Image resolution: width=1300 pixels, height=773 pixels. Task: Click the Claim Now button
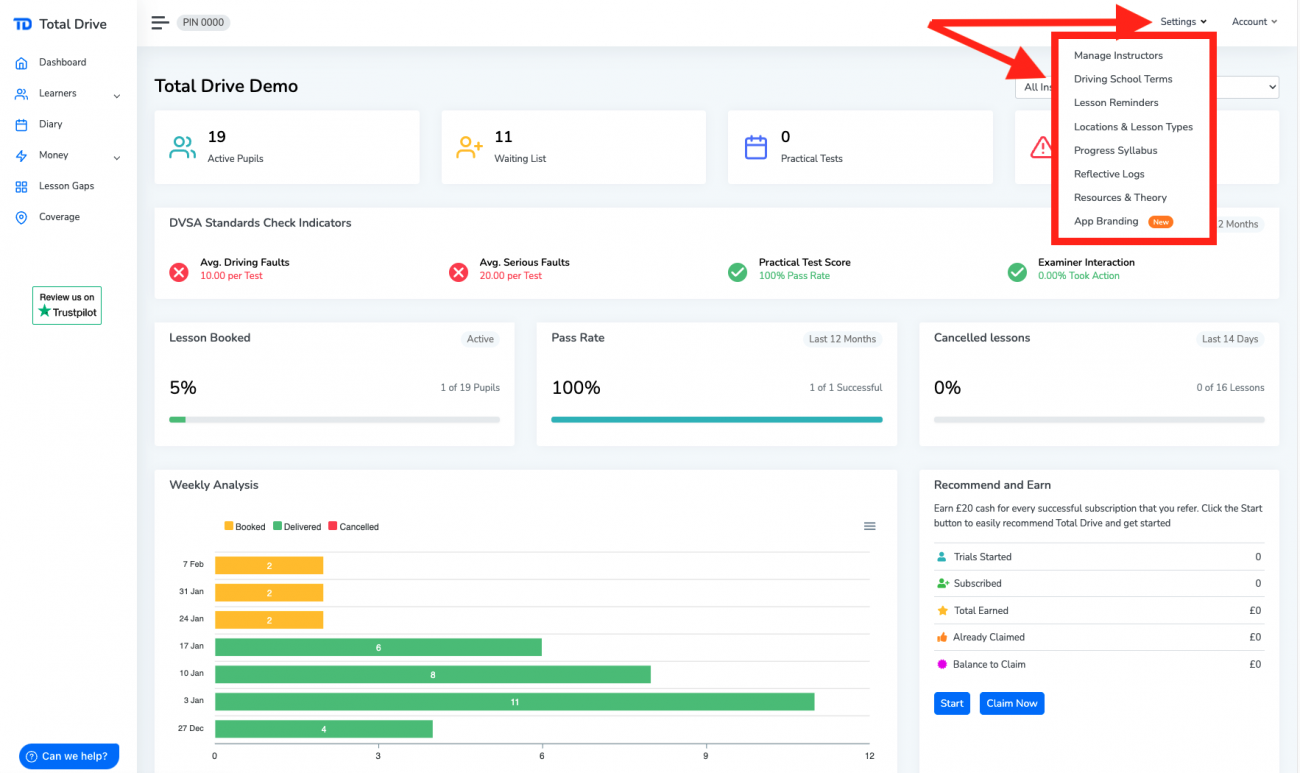pyautogui.click(x=1012, y=703)
